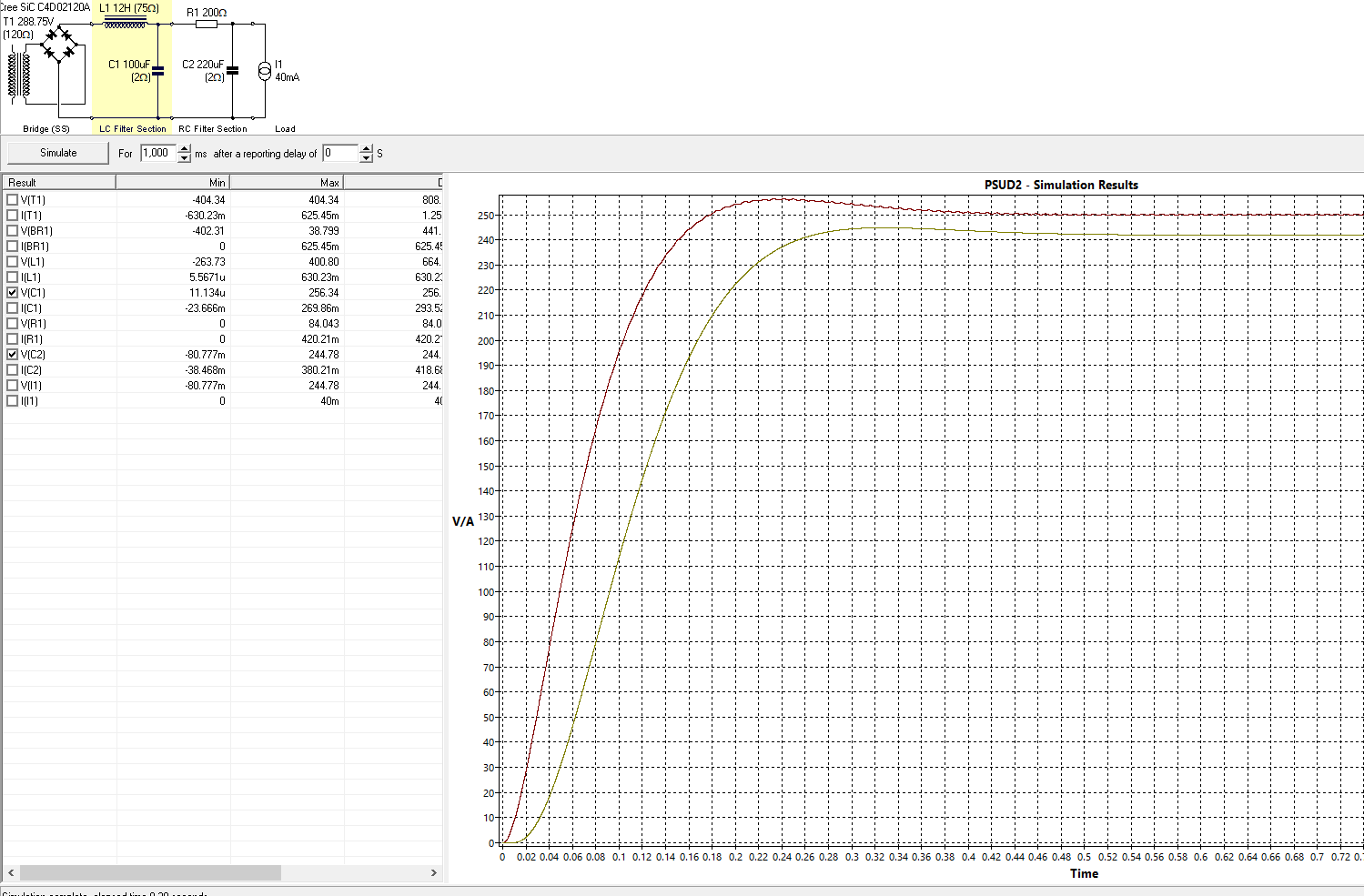Image resolution: width=1364 pixels, height=896 pixels.
Task: Select the I1 40mA current source symbol
Action: point(265,71)
